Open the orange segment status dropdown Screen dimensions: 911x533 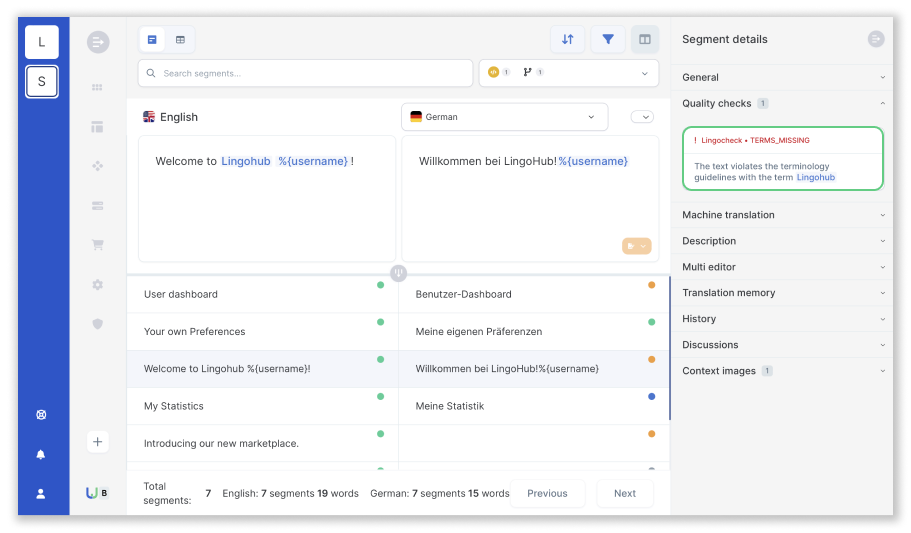[636, 246]
